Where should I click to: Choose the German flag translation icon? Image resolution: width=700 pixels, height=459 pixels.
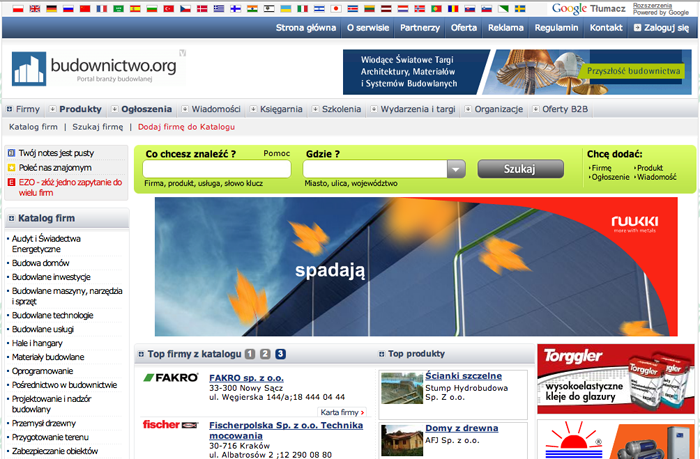[51, 8]
